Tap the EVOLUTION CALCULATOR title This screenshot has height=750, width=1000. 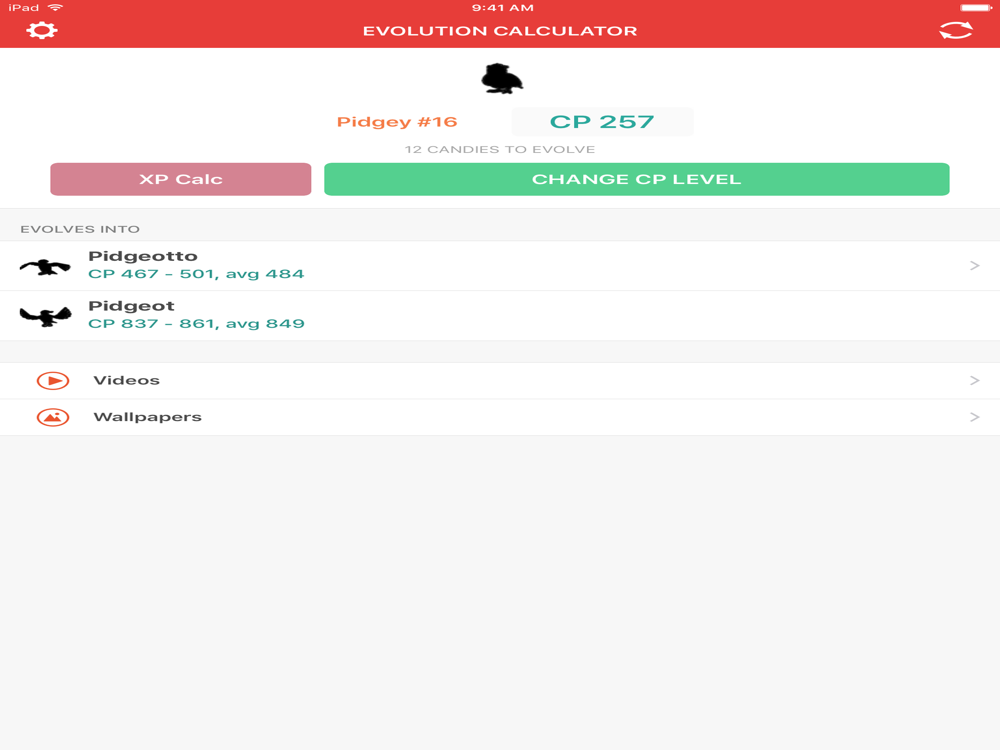click(500, 31)
